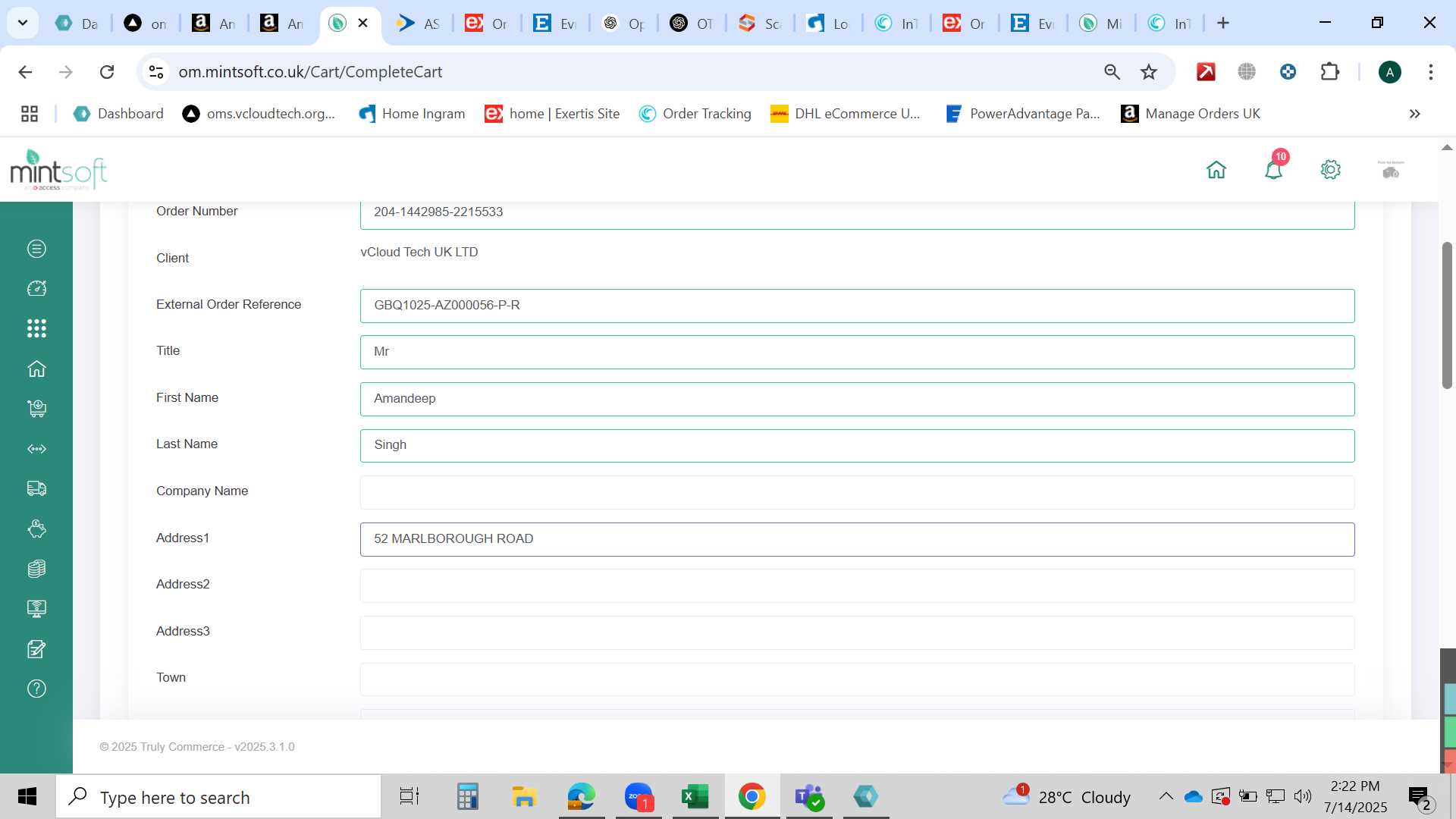This screenshot has height=819, width=1456.
Task: Go to Mintsoft home via header house icon
Action: coord(1216,170)
